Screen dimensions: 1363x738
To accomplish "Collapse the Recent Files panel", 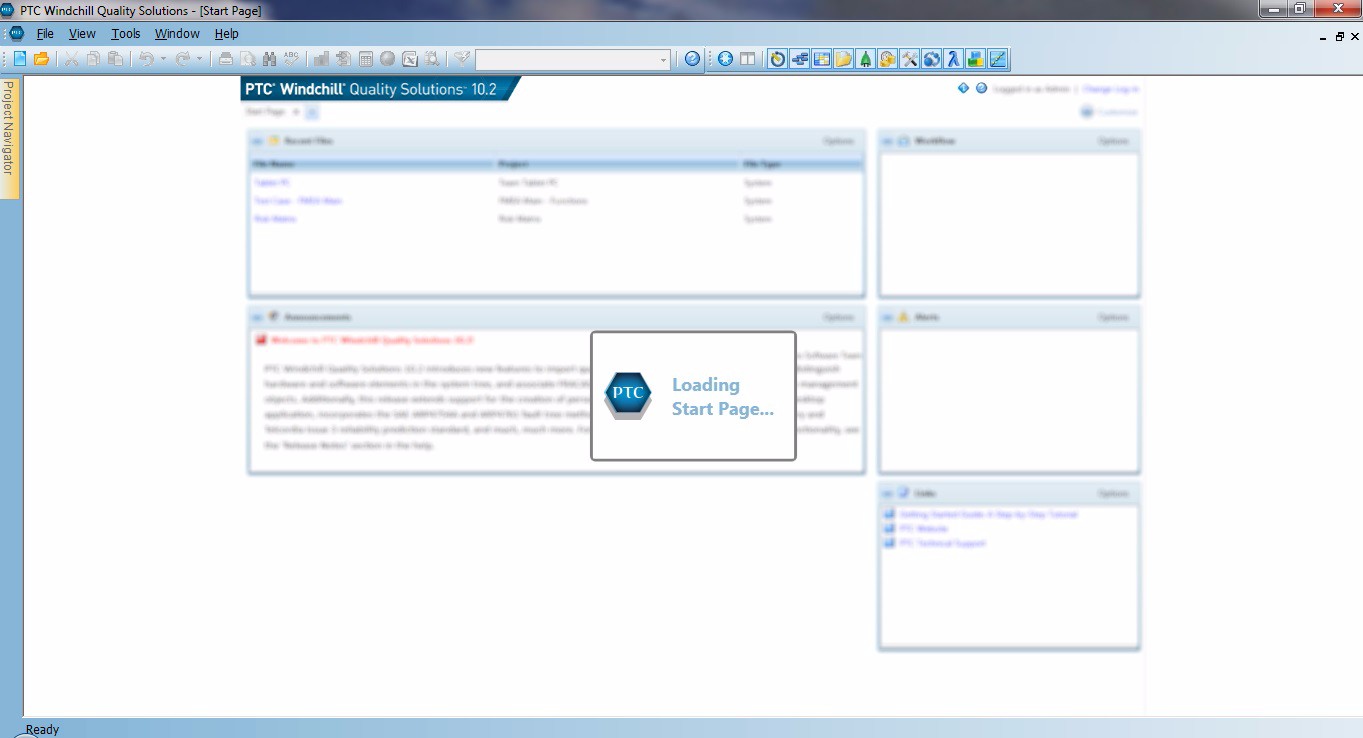I will click(257, 141).
